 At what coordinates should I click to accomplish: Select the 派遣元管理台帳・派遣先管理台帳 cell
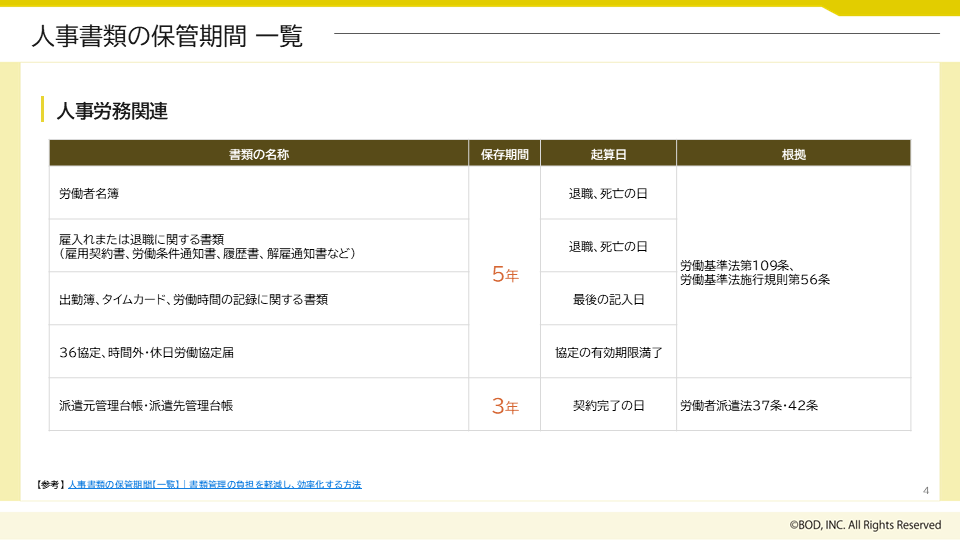147,405
